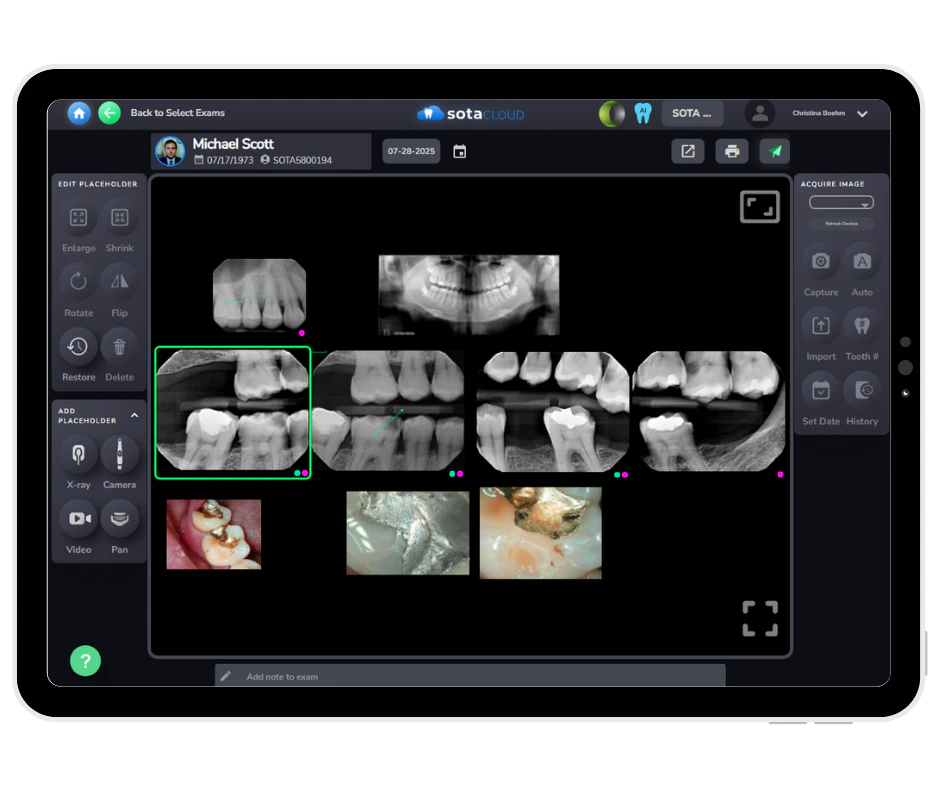Click the Shrink placeholder icon
940x788 pixels.
(119, 218)
